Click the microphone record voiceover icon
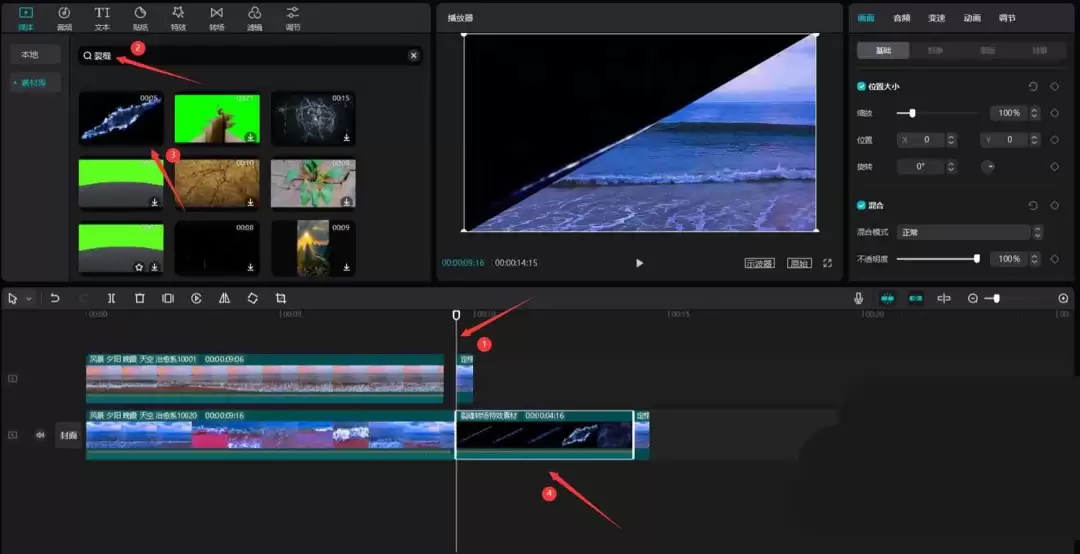 (x=858, y=298)
